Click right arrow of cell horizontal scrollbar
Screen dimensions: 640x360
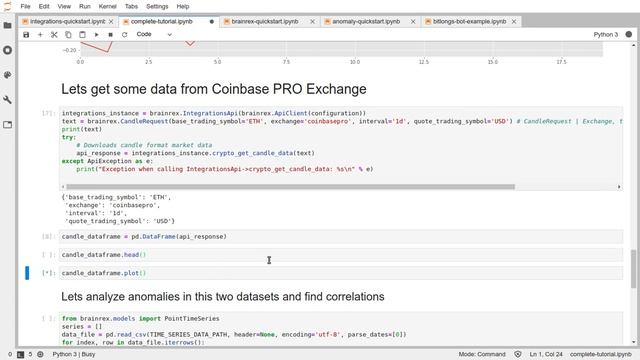pos(619,187)
